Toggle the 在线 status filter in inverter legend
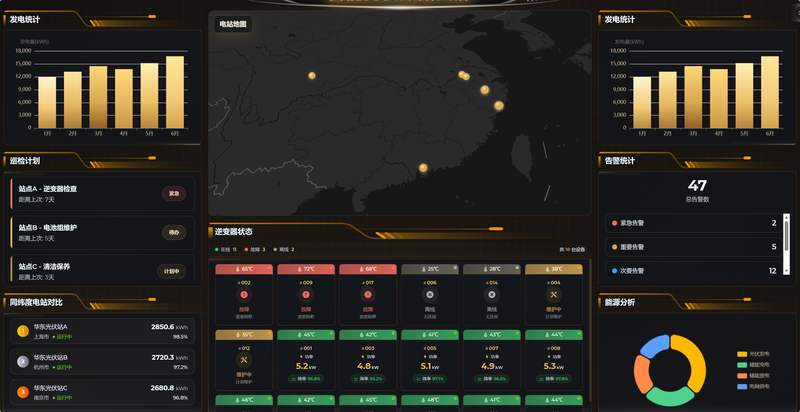Image resolution: width=800 pixels, height=412 pixels. pyautogui.click(x=227, y=248)
